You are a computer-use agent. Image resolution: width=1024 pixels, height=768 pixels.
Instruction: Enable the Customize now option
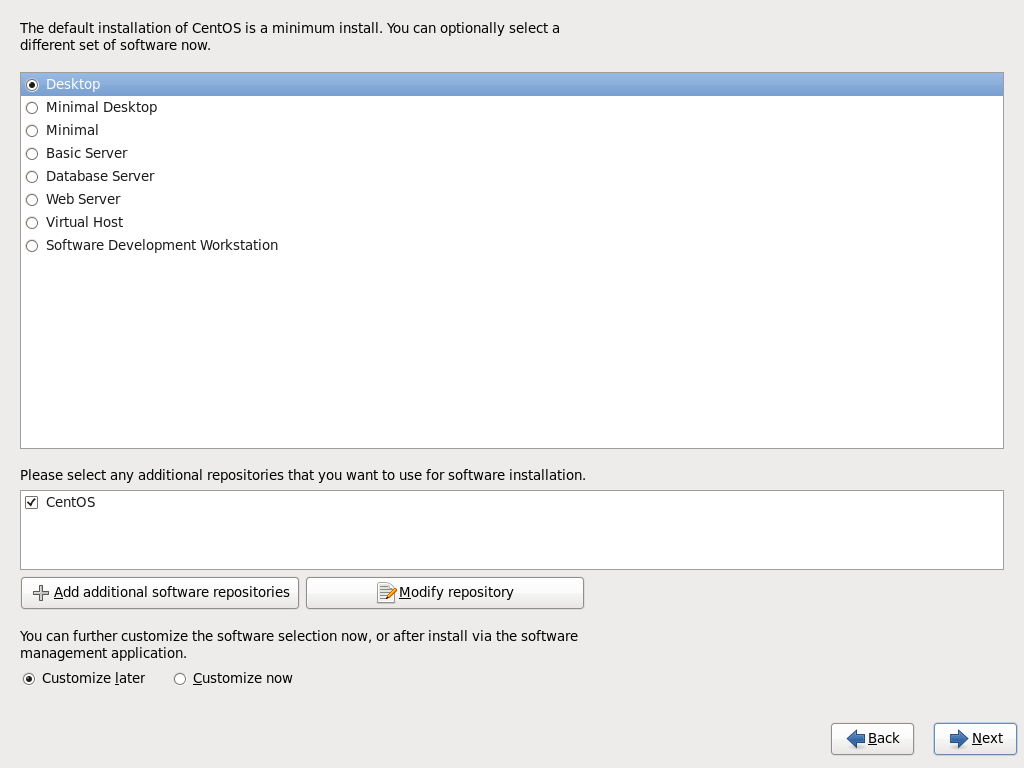(179, 678)
